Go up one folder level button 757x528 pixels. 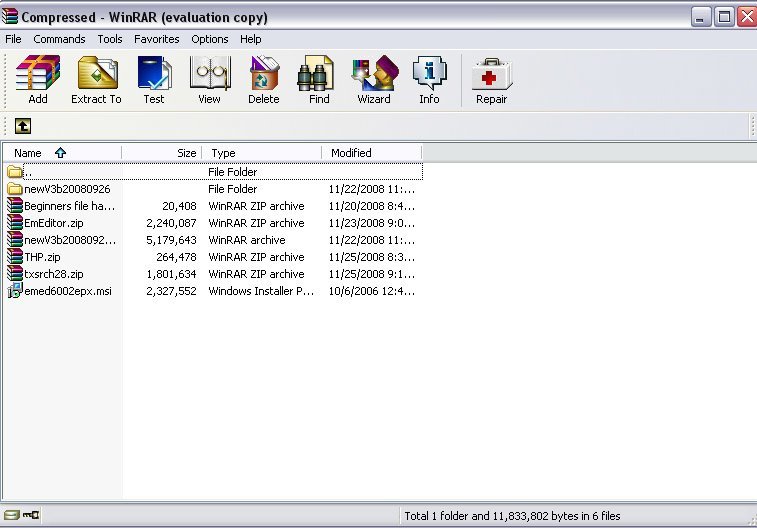click(23, 126)
